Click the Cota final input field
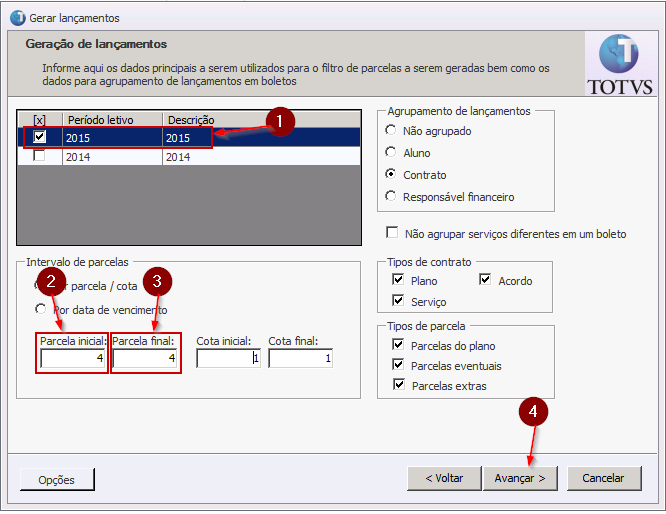666x514 pixels. tap(300, 358)
